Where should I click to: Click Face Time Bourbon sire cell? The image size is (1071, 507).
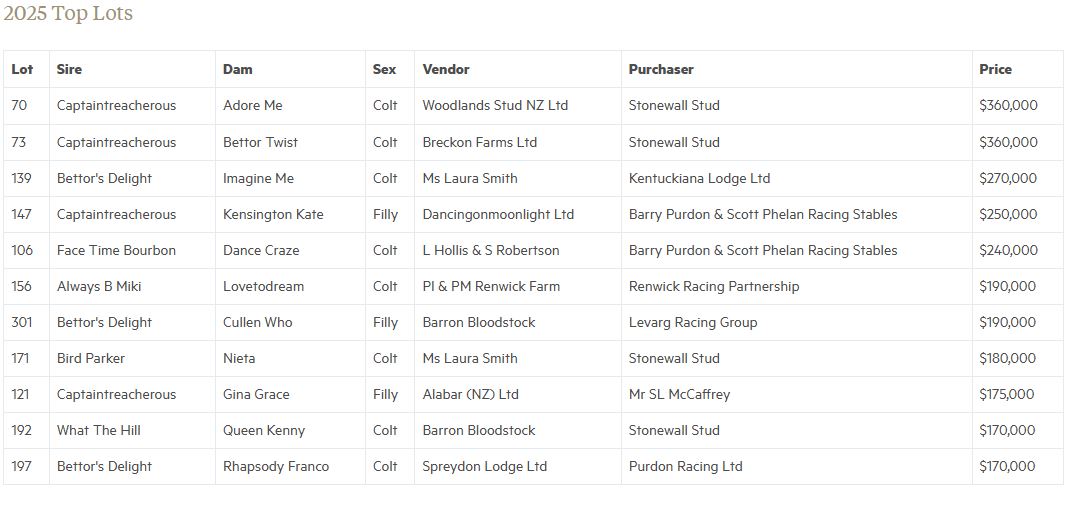116,250
